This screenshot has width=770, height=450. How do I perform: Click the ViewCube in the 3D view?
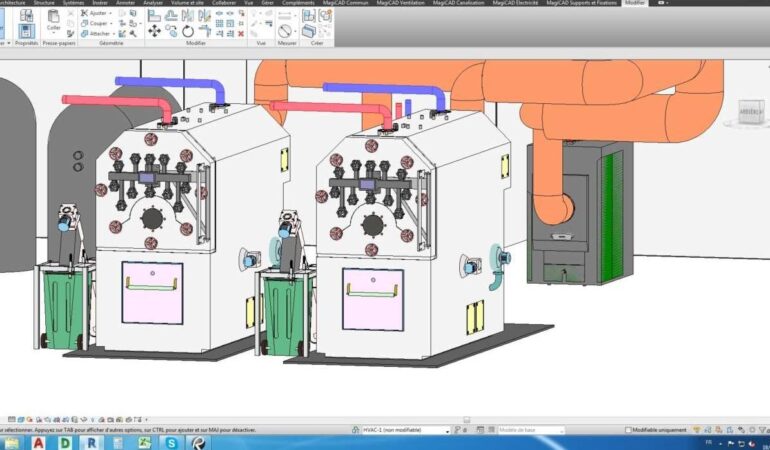click(749, 112)
